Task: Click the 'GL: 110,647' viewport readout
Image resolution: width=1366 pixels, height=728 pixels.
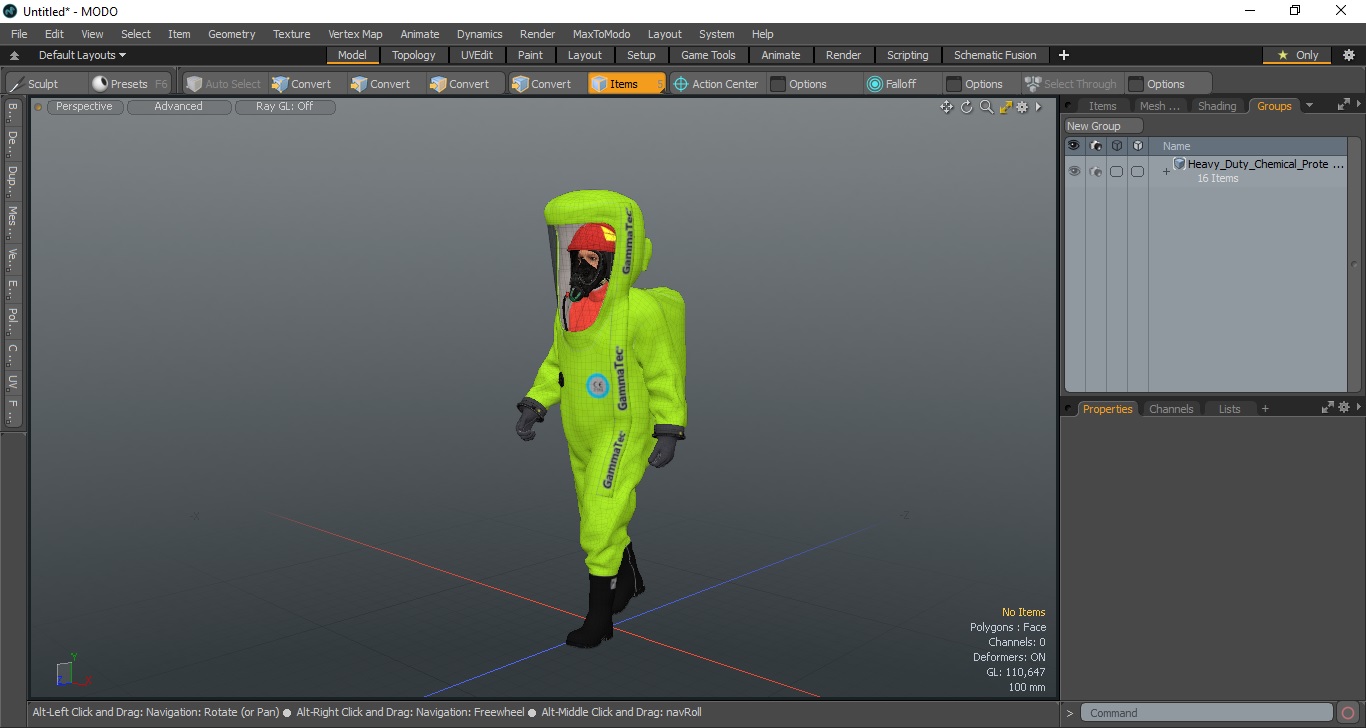Action: coord(1015,672)
